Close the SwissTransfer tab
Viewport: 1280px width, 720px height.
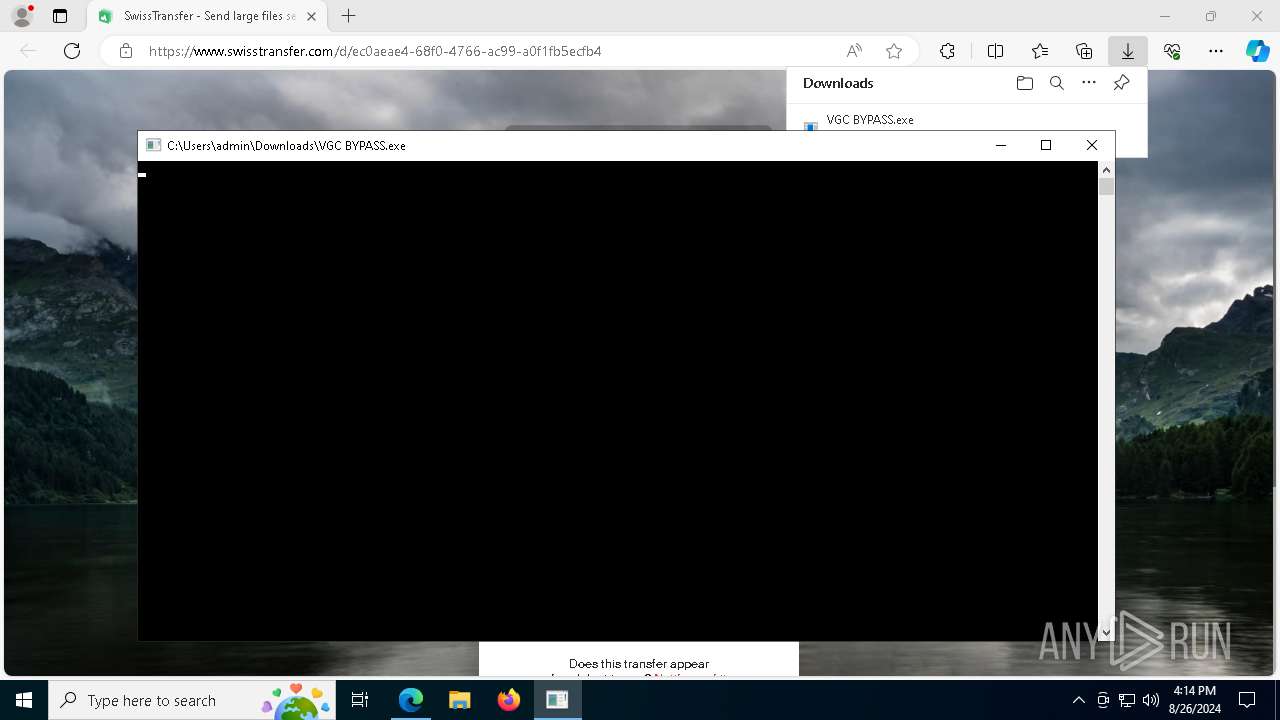point(312,16)
